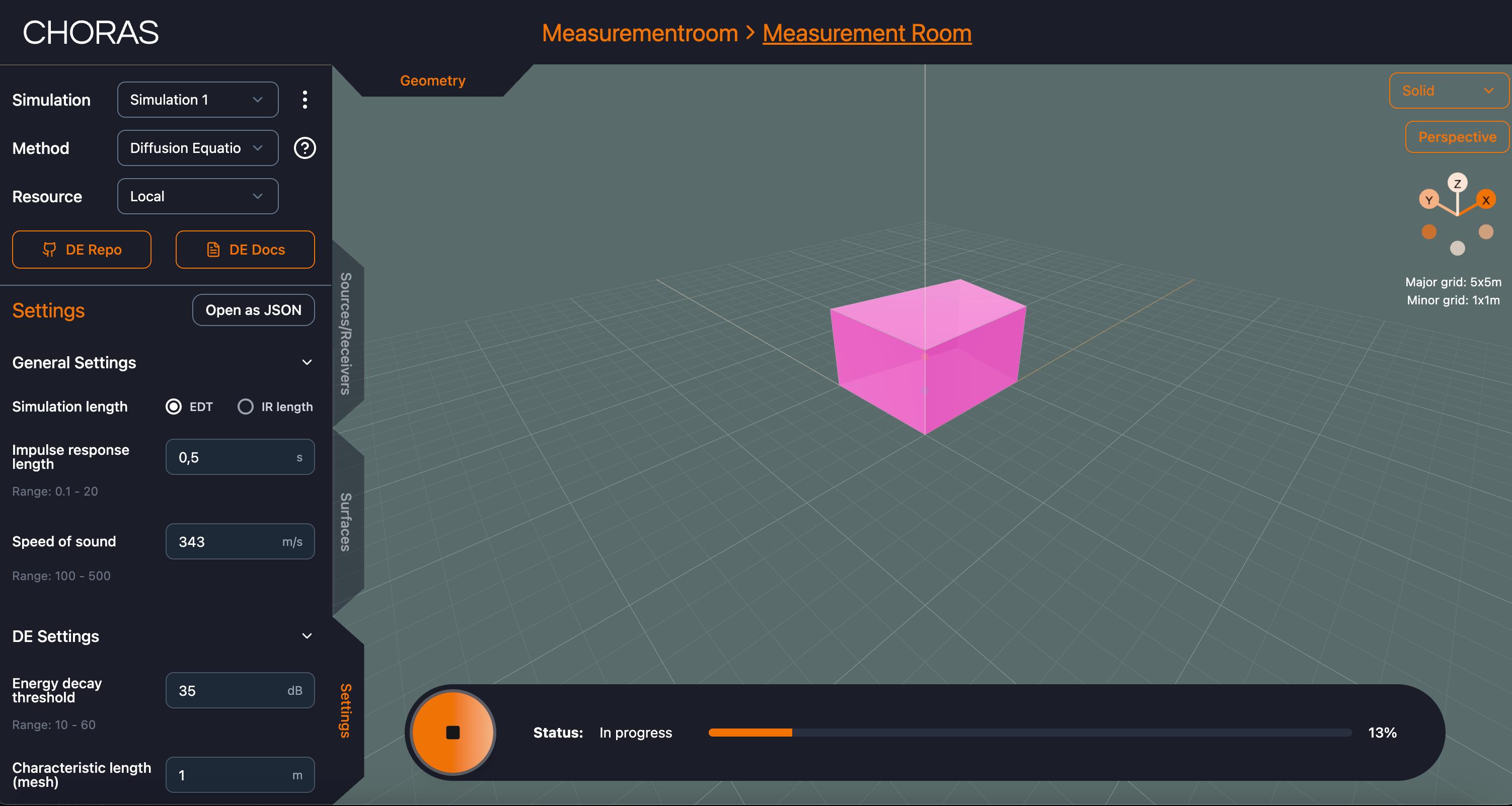Switch to the Surfaces side tab

click(346, 522)
